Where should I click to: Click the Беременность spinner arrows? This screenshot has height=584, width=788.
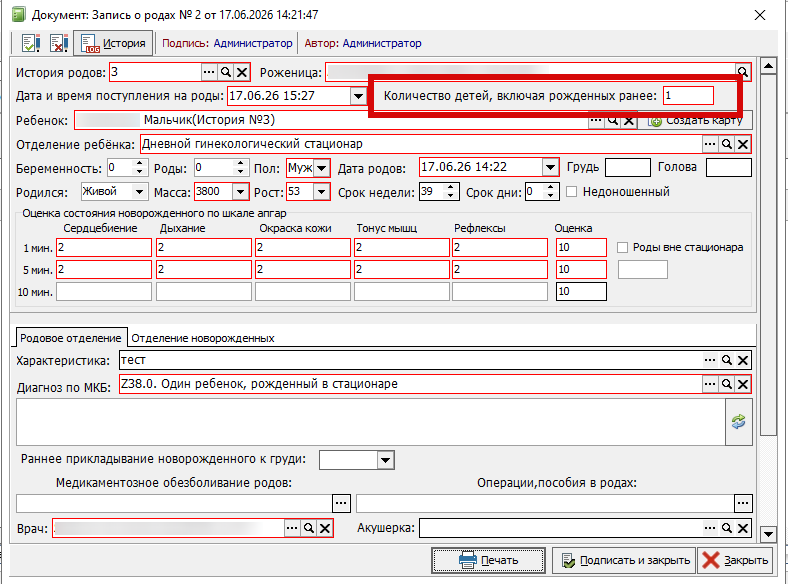pos(140,168)
